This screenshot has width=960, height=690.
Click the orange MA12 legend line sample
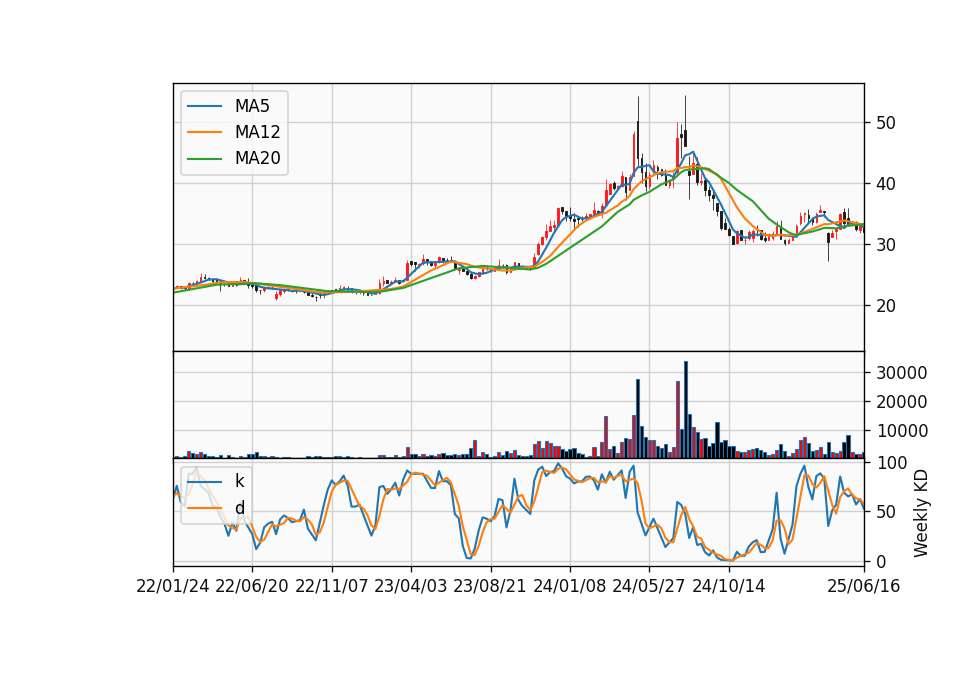204,132
